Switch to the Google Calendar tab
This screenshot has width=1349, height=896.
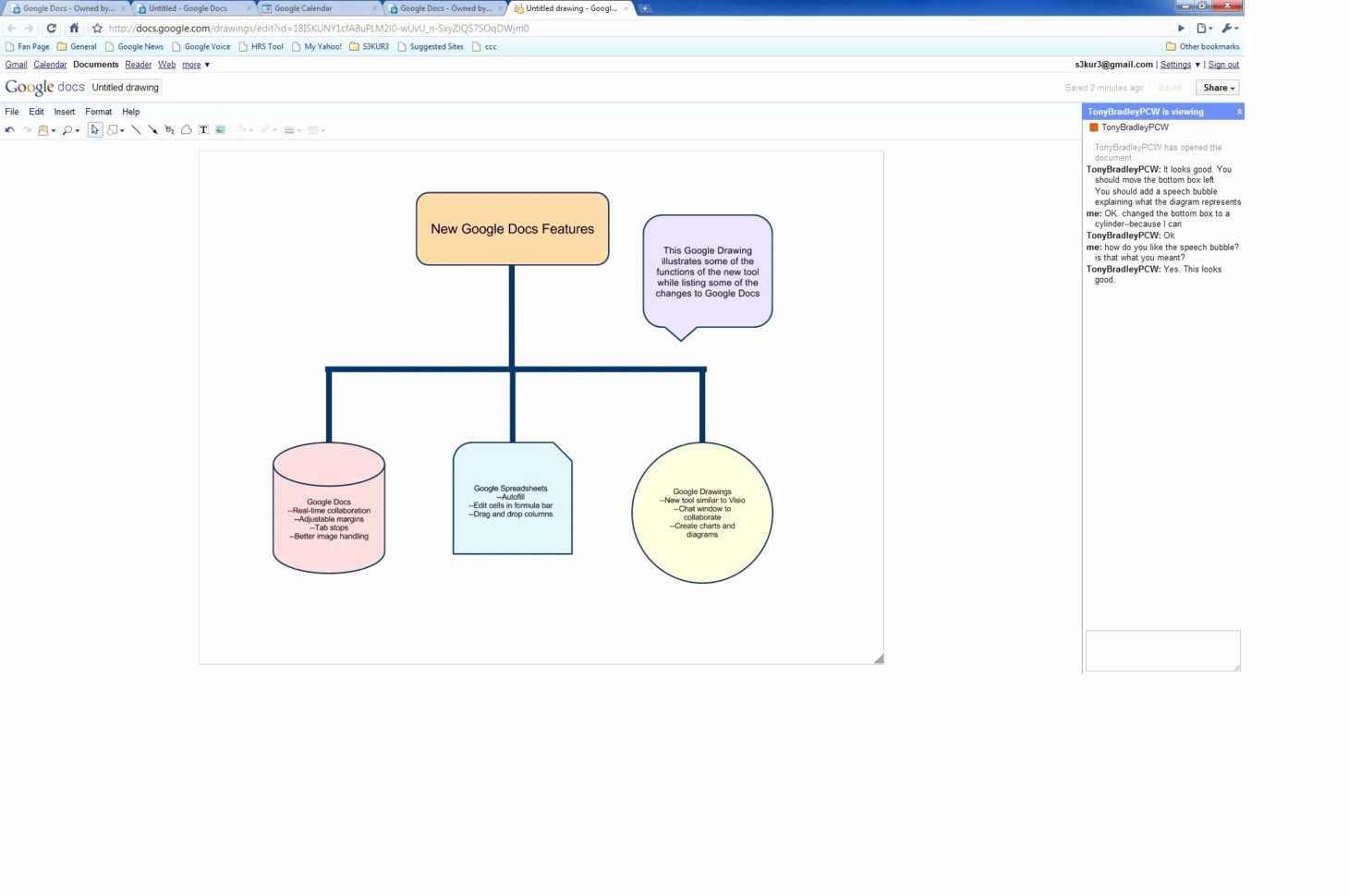tap(305, 7)
